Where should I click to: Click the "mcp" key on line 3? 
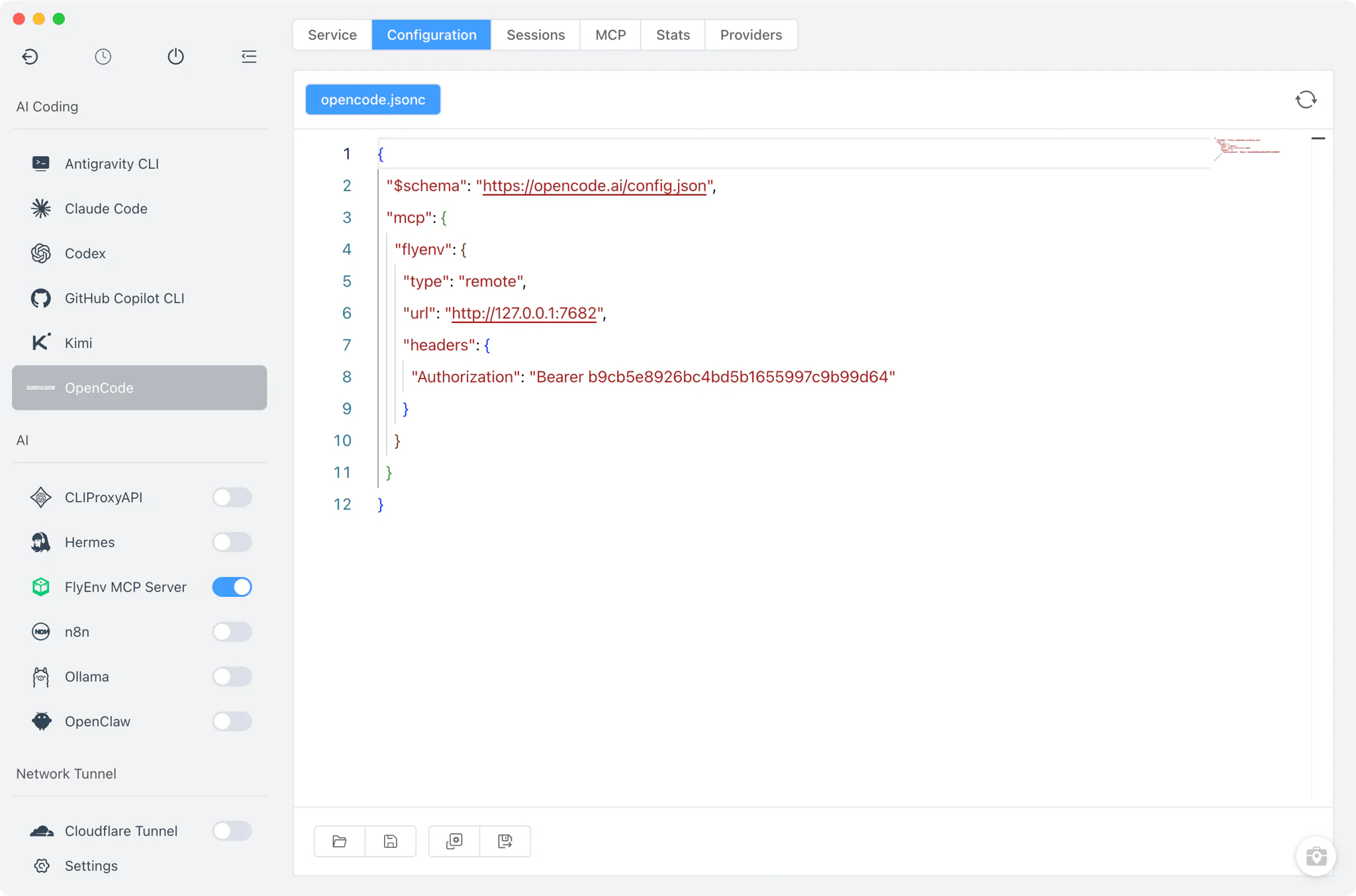409,218
